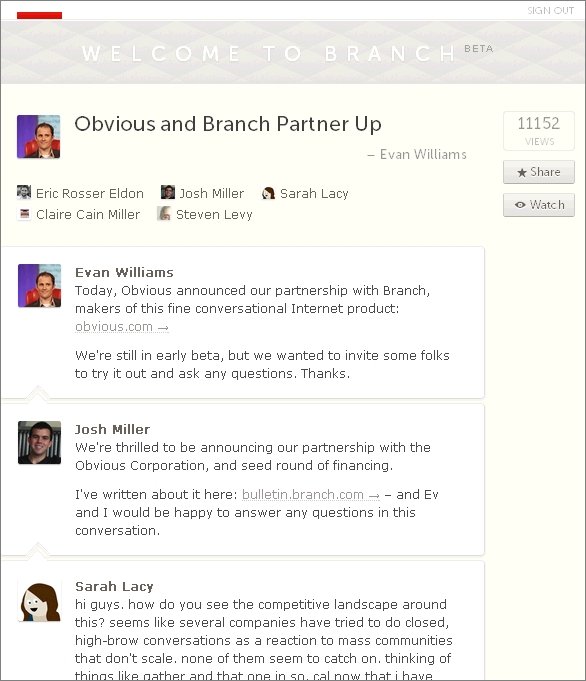Open Sarah Lacy's cartoon avatar beside her post

[x=40, y=599]
